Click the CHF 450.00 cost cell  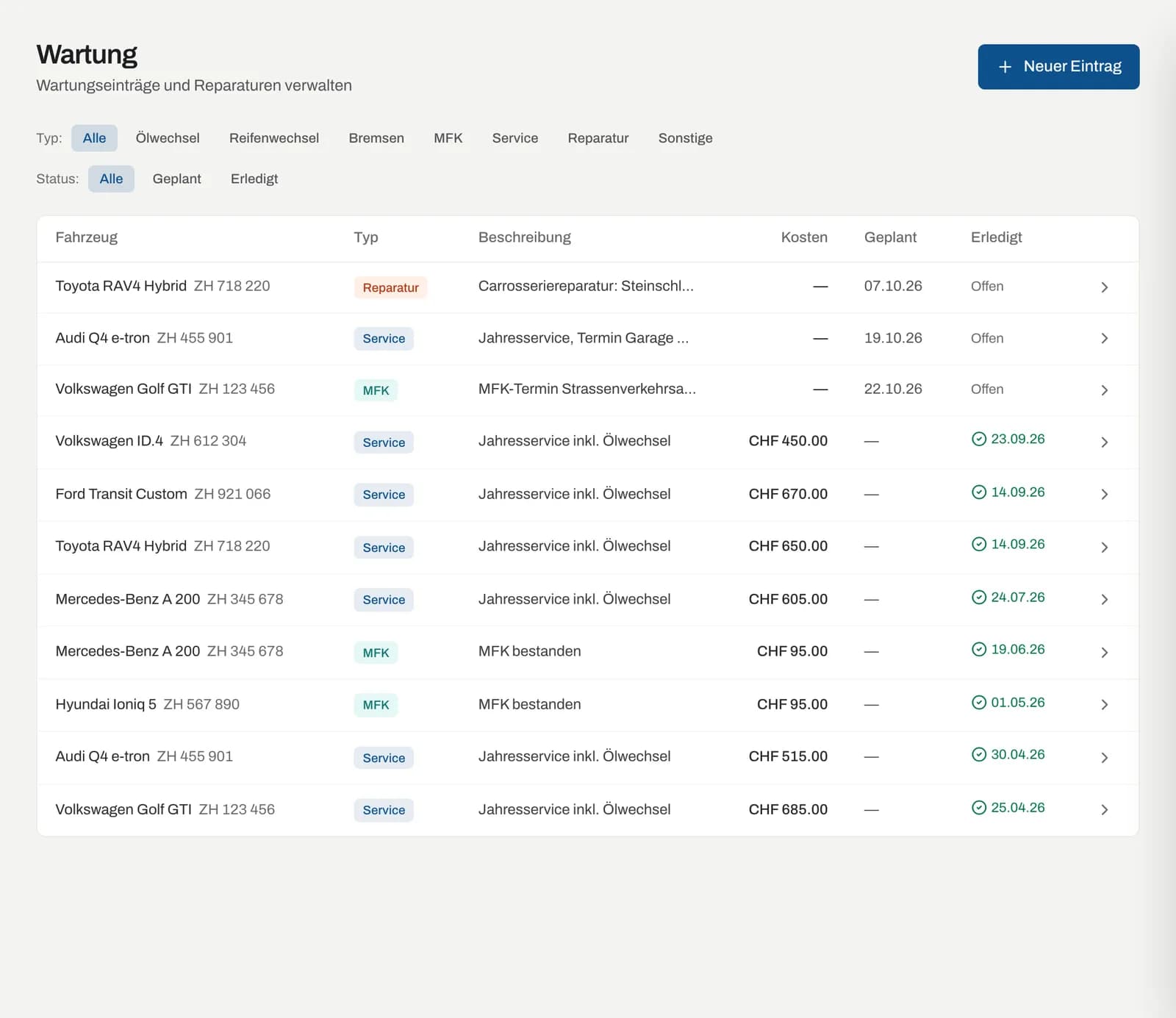tap(788, 441)
